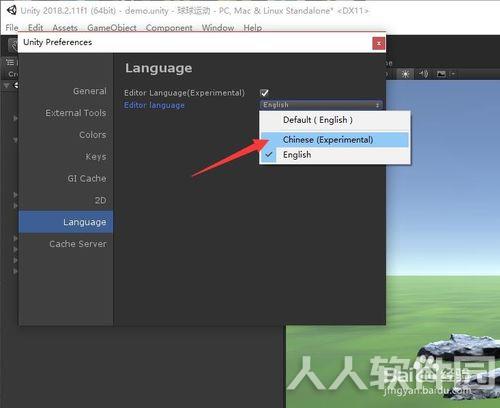Click the Unity logo in title bar
Viewport: 500px width, 408px height.
coord(11,10)
